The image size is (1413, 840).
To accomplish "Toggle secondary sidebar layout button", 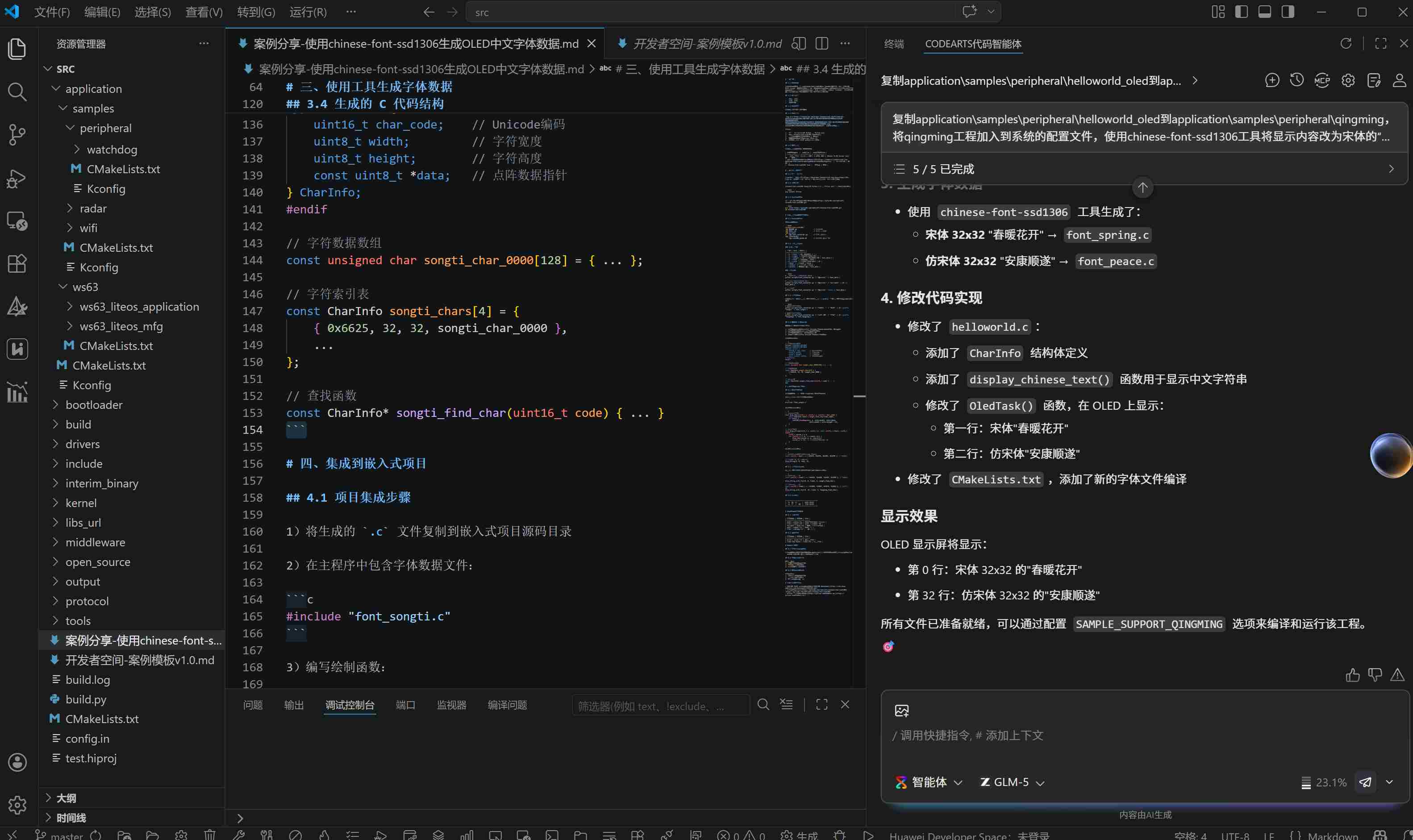I will pos(1288,12).
